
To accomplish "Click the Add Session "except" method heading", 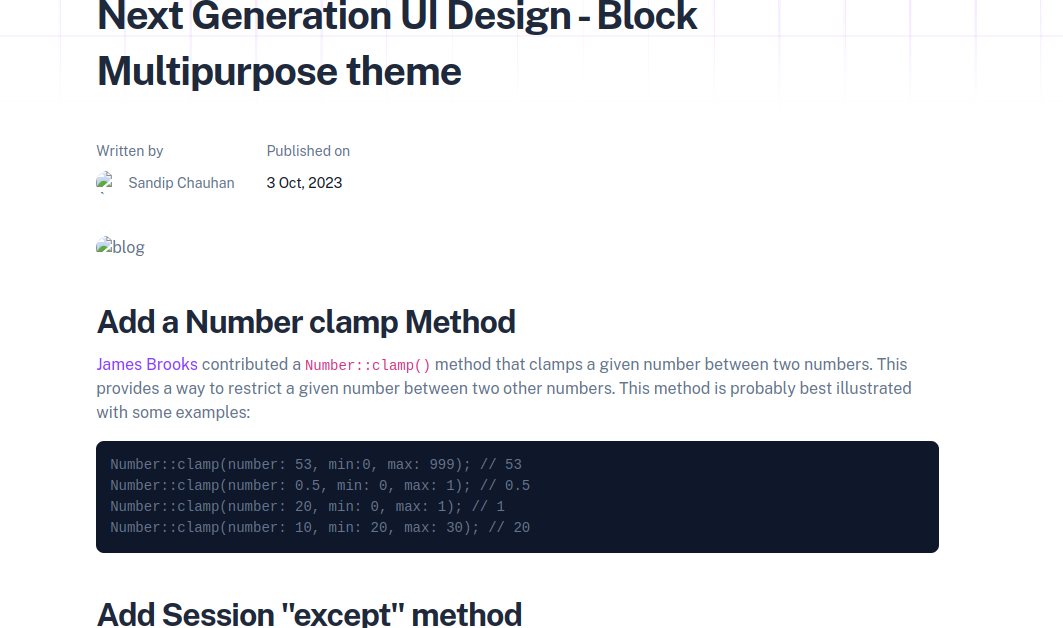I will 309,613.
